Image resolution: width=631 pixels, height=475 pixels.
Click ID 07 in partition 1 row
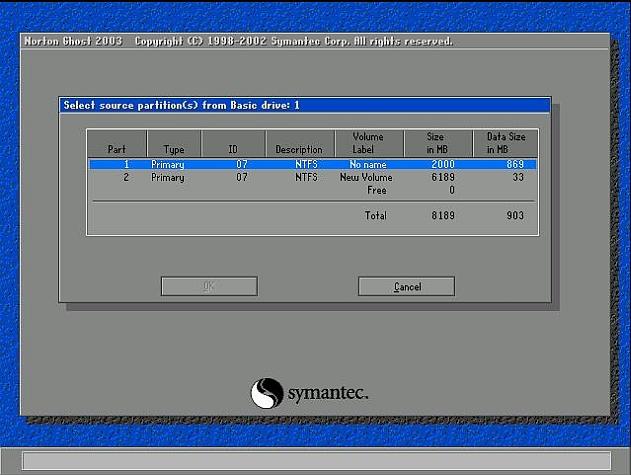(x=241, y=164)
